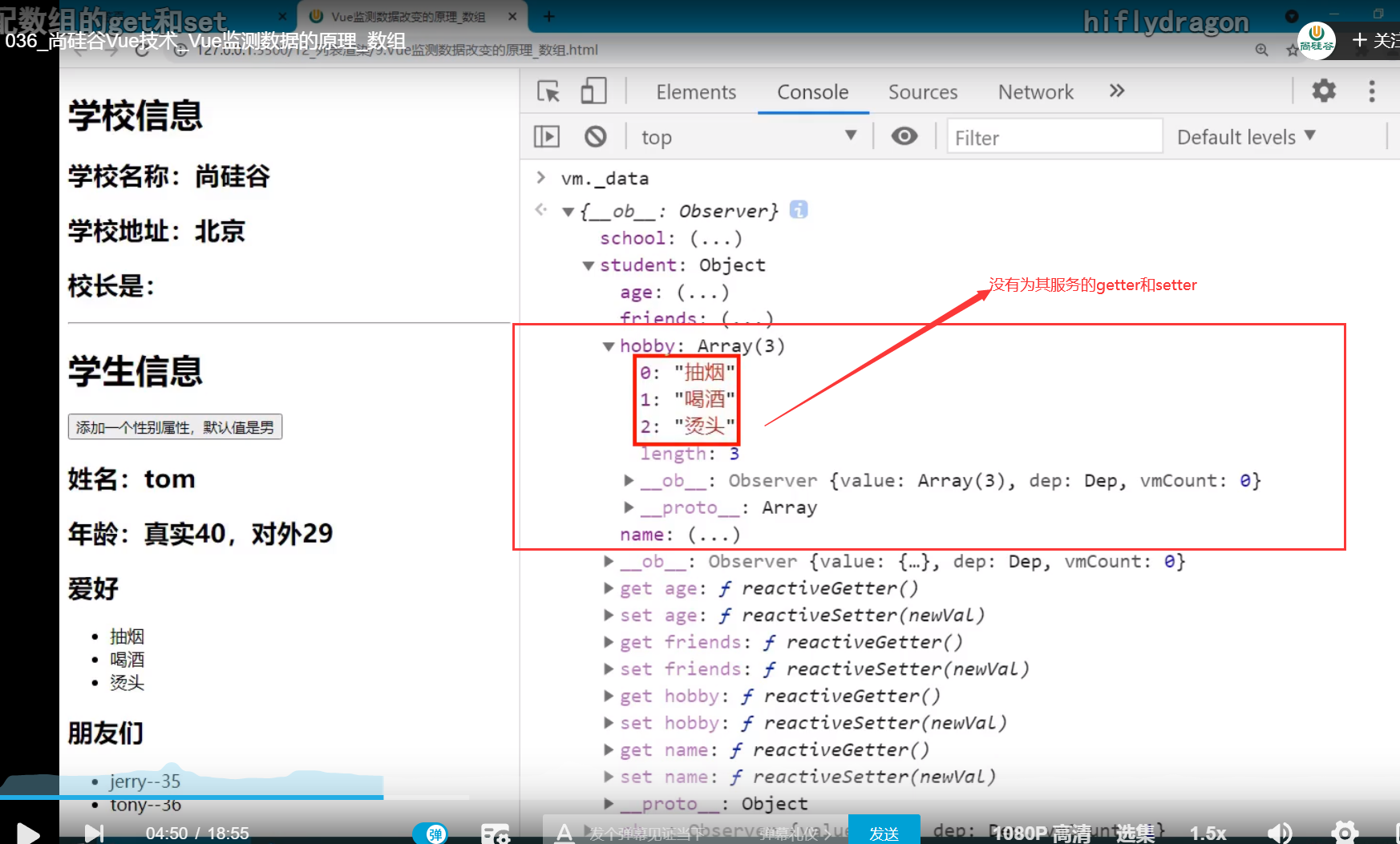Screen dimensions: 1400x844
Task: Expand the __proto__: Object node
Action: [609, 803]
